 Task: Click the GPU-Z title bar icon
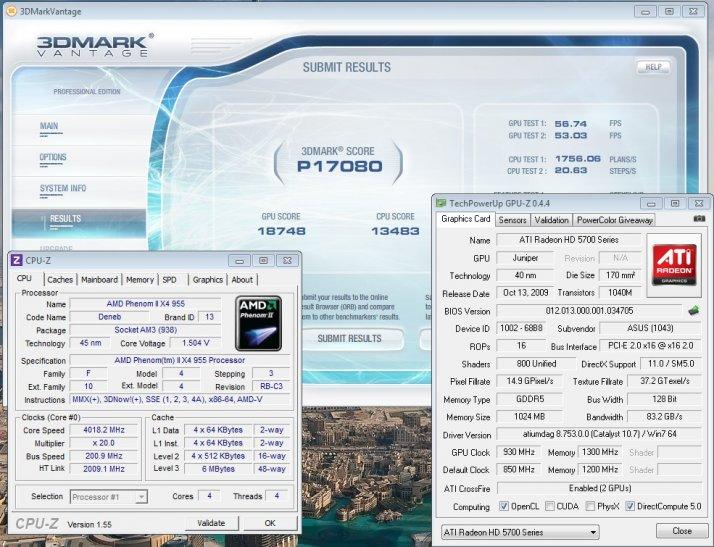click(441, 203)
